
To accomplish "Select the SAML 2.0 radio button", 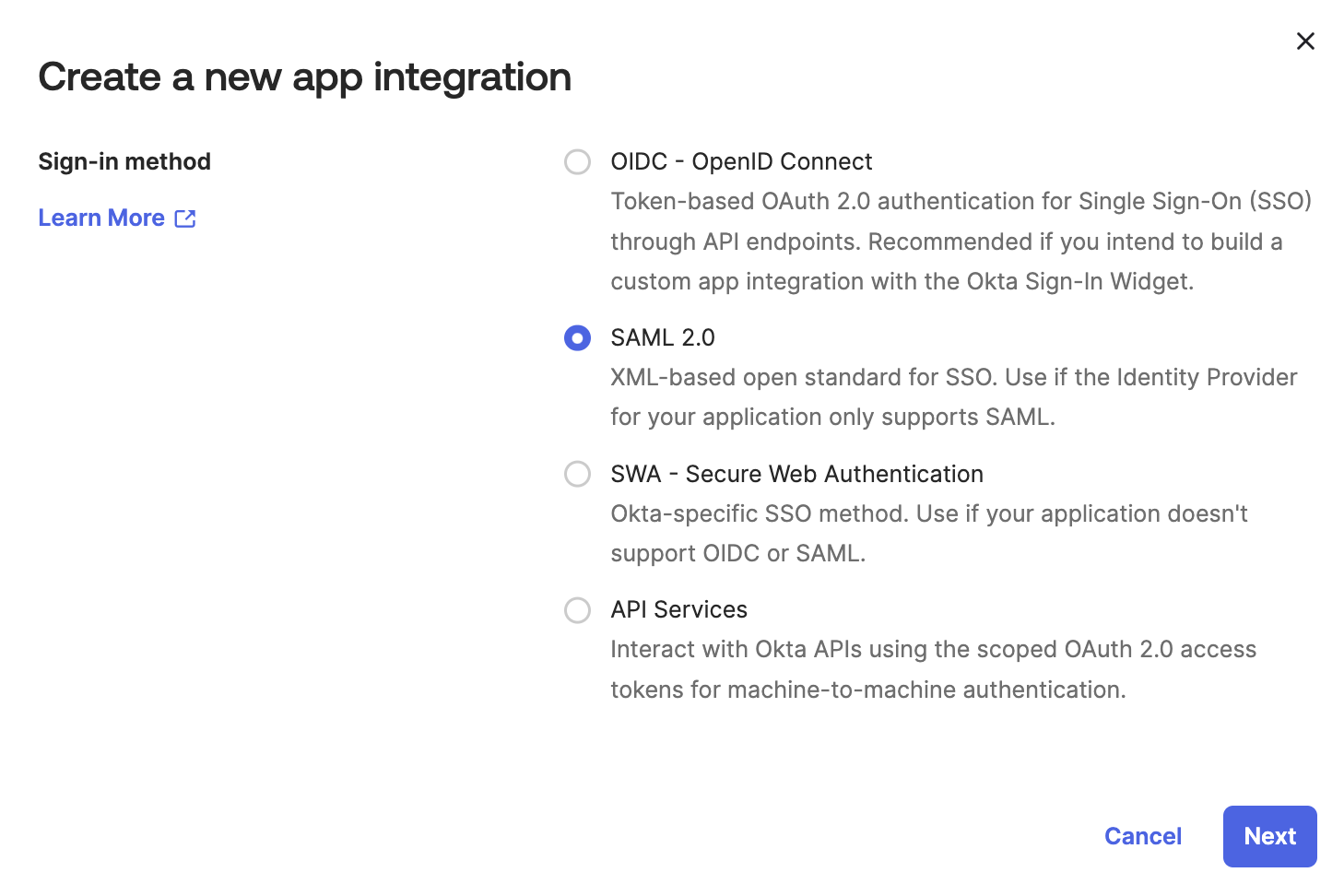I will pos(577,338).
